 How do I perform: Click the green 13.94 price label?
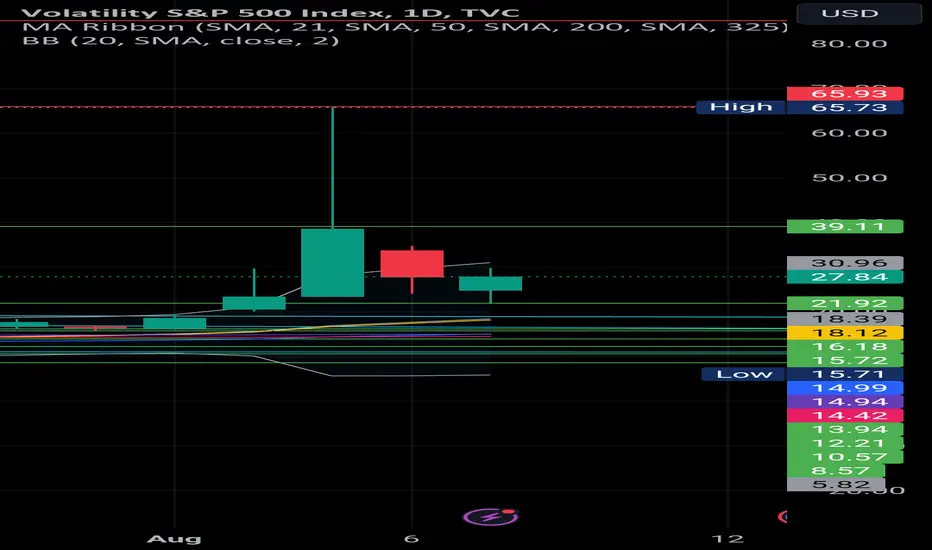pyautogui.click(x=845, y=429)
